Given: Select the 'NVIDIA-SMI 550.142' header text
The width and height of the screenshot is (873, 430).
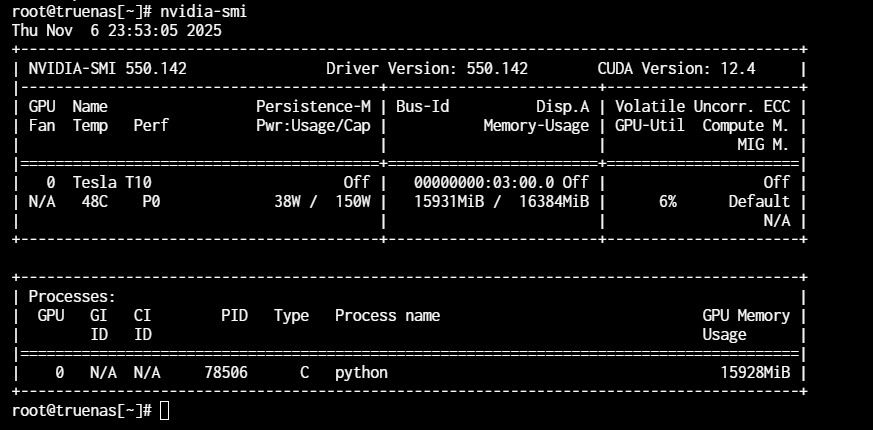Looking at the screenshot, I should [107, 69].
